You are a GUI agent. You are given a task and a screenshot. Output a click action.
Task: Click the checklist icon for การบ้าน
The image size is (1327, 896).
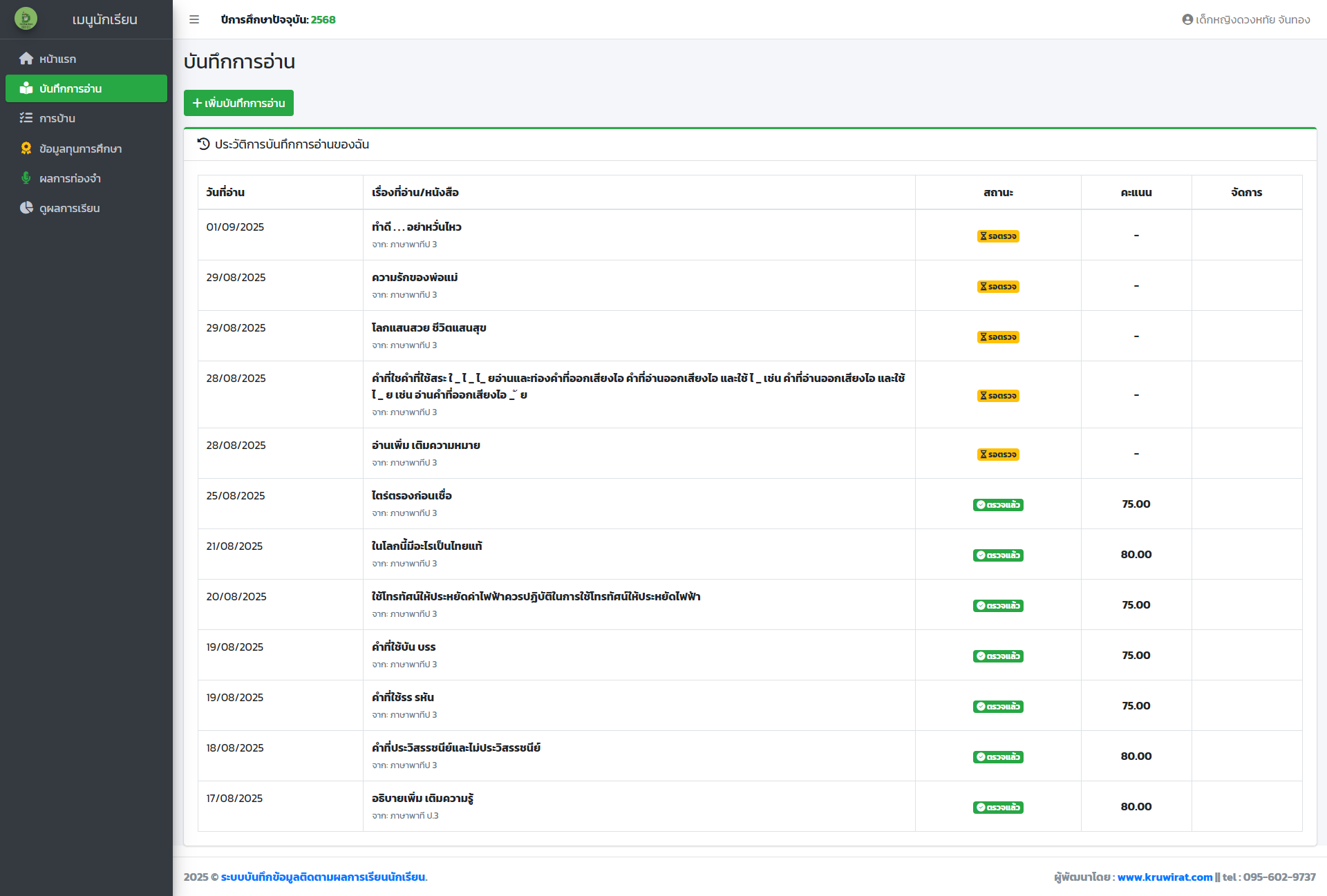coord(26,118)
